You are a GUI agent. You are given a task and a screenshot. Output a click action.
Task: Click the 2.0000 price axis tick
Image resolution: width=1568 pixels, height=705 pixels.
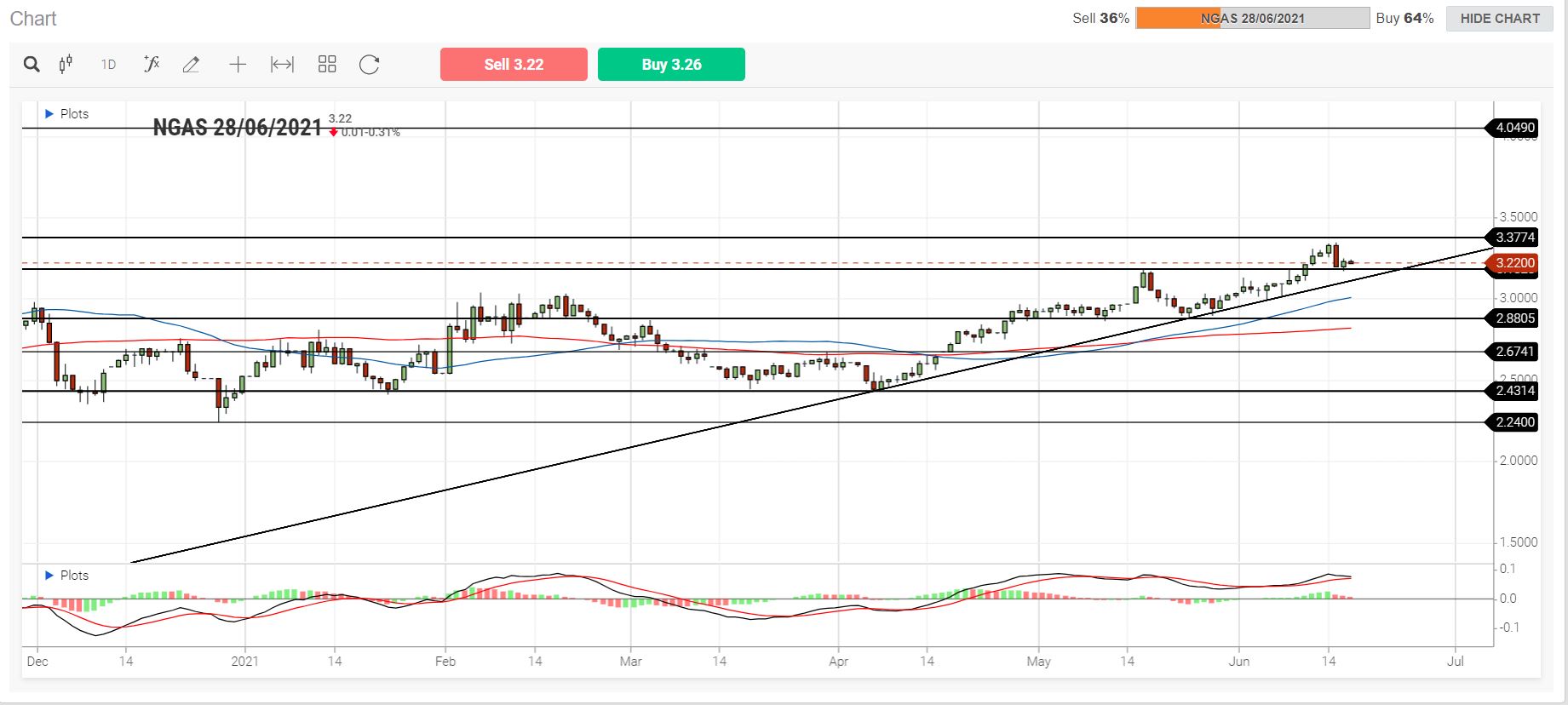[1519, 461]
